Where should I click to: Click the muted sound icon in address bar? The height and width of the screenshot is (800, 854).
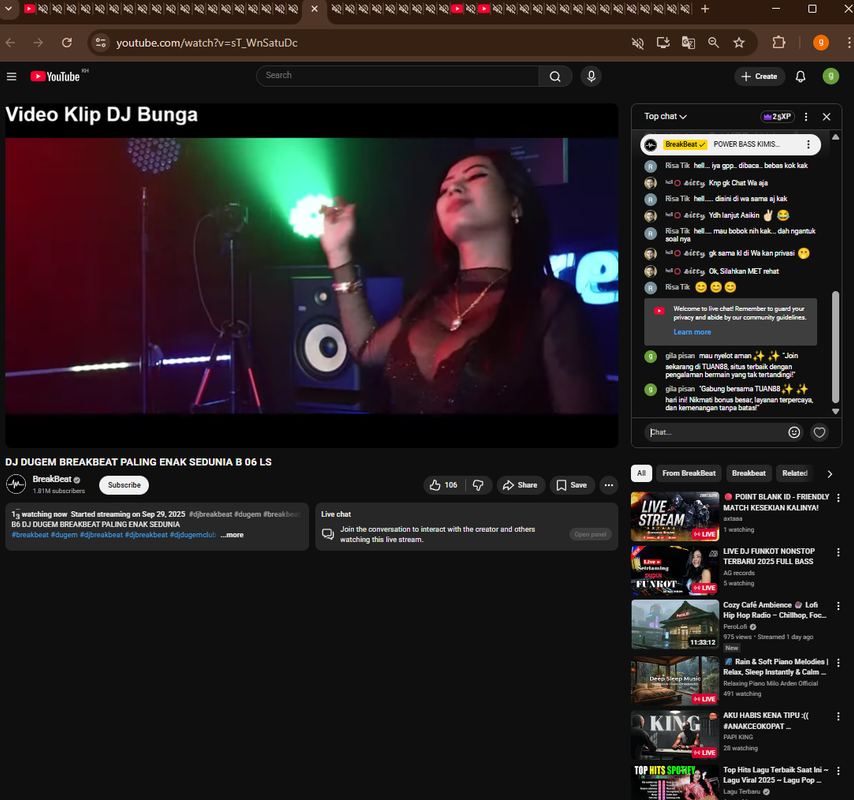pos(637,42)
